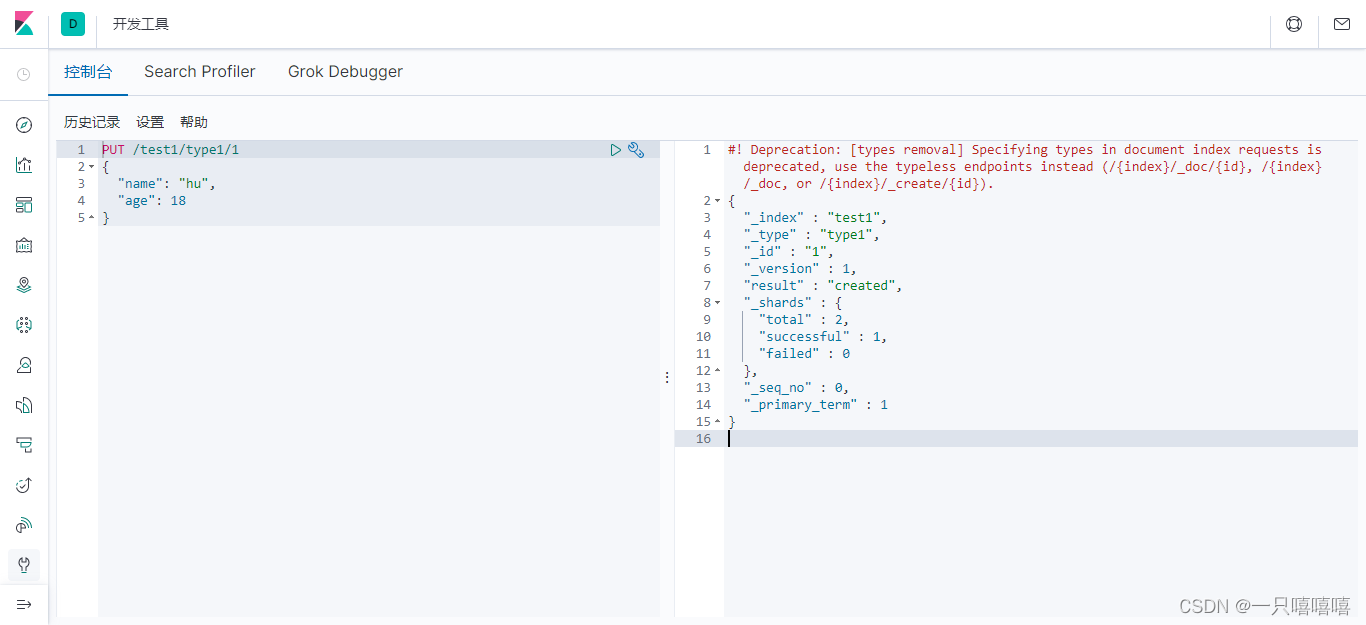Click the "total" : 2 line
The height and width of the screenshot is (625, 1366).
(x=804, y=320)
